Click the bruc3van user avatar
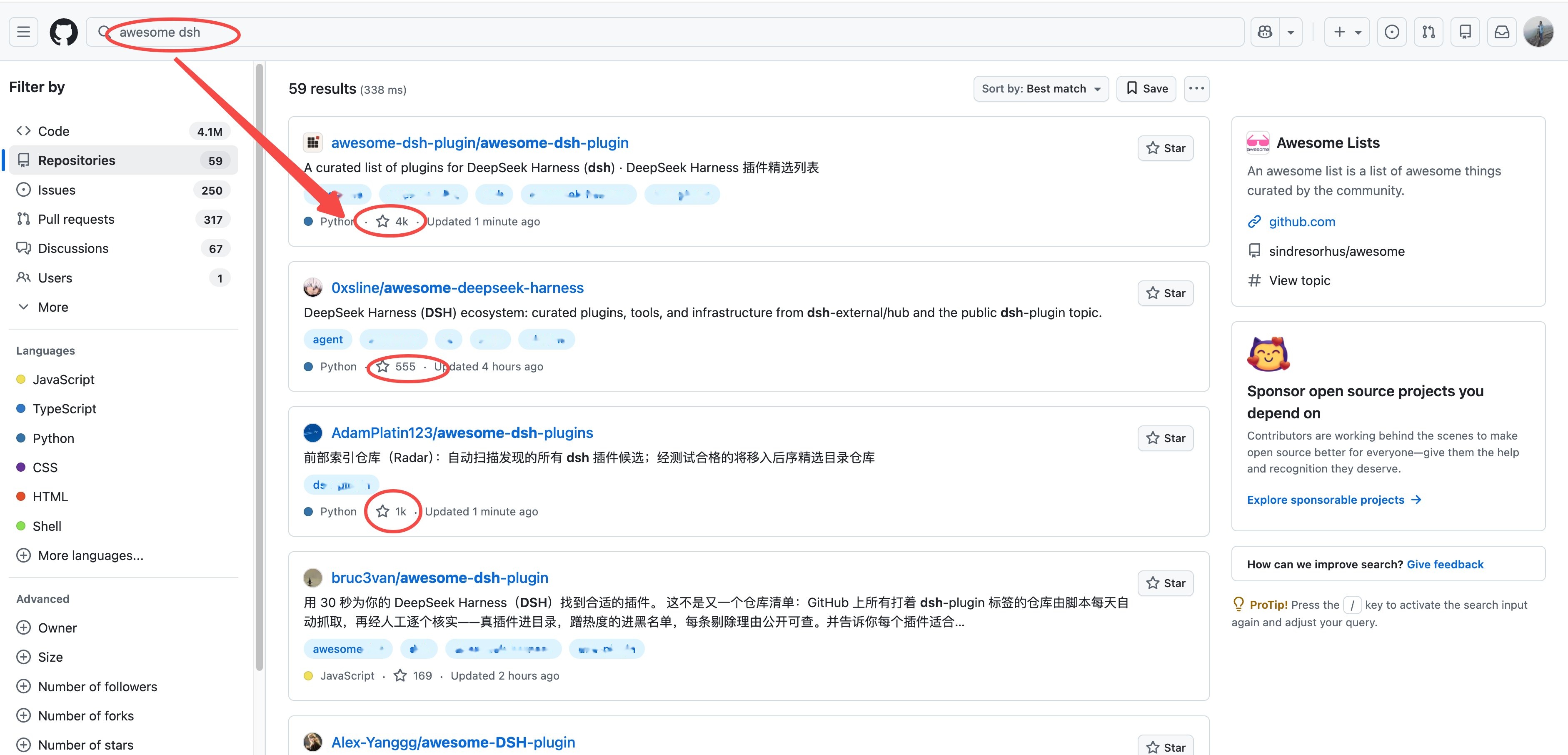The height and width of the screenshot is (755, 1568). (x=313, y=577)
